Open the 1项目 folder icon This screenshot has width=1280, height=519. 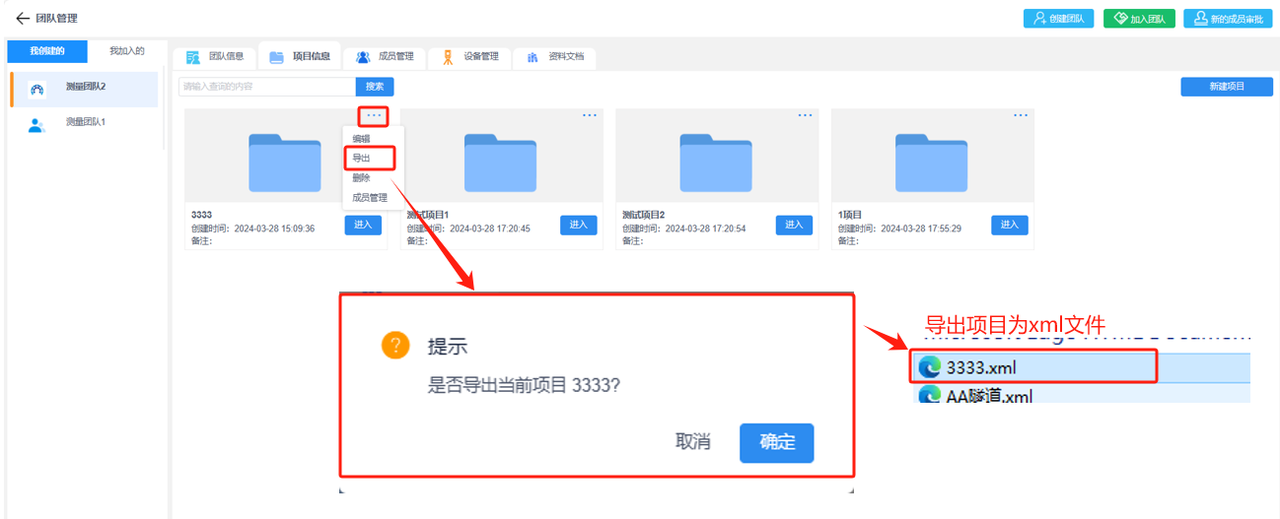pyautogui.click(x=931, y=162)
